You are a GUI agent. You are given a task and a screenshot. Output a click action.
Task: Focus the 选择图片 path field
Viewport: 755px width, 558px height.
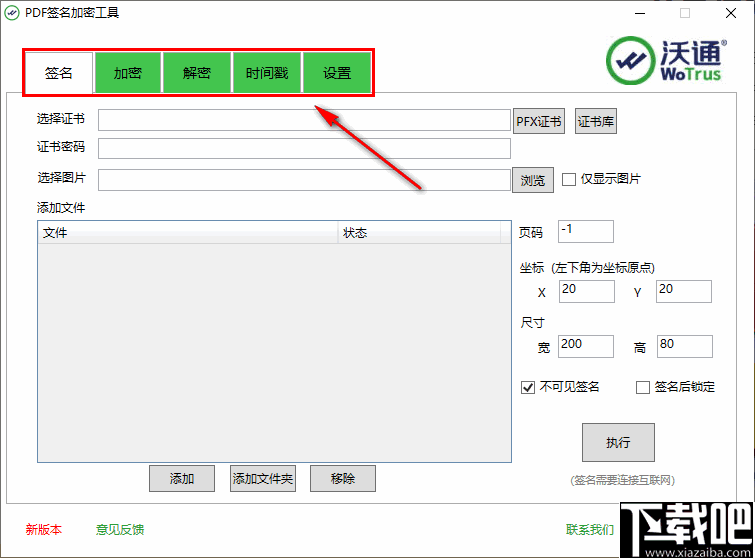pyautogui.click(x=304, y=180)
